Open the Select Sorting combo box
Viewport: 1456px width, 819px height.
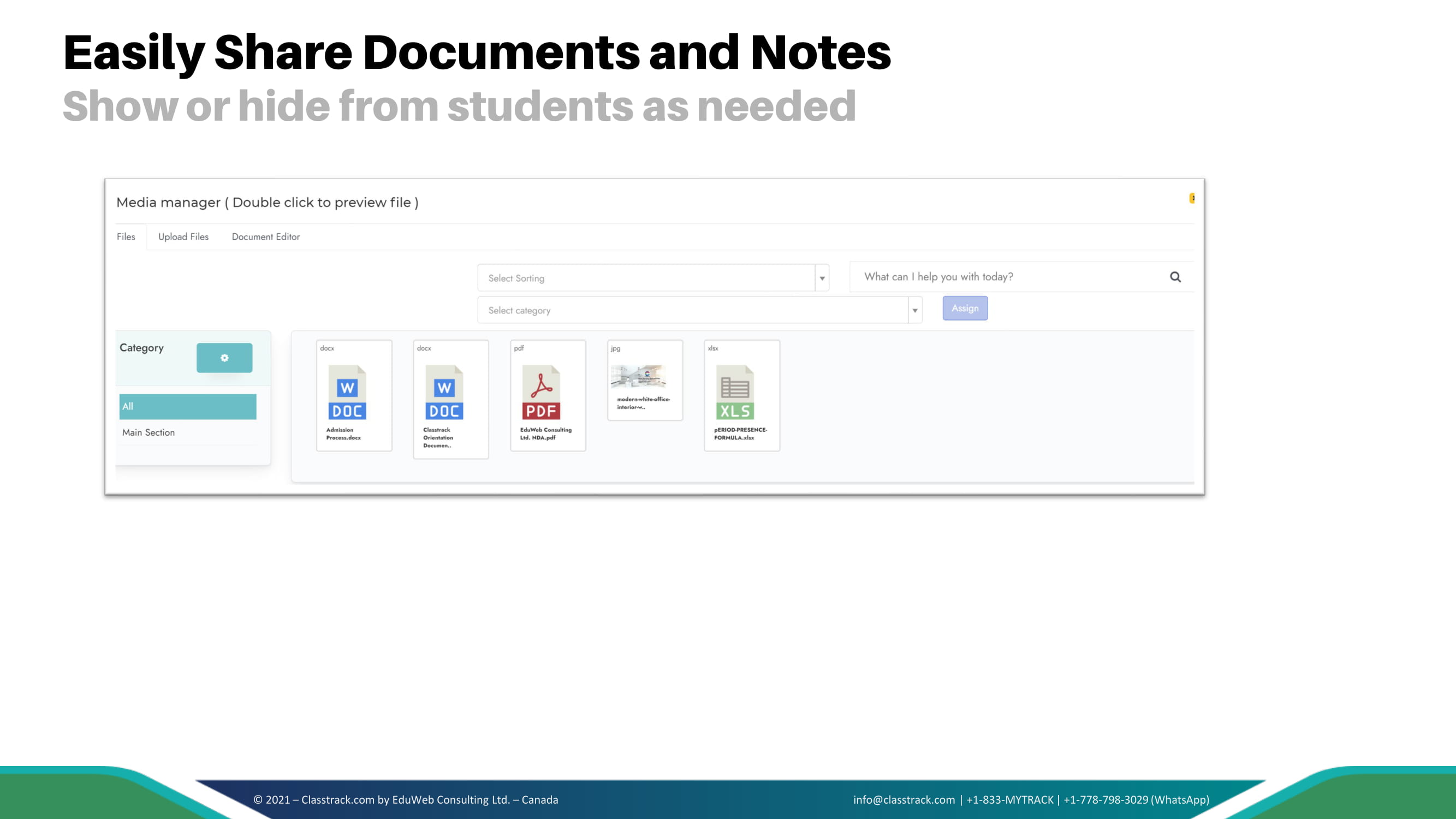pyautogui.click(x=645, y=278)
